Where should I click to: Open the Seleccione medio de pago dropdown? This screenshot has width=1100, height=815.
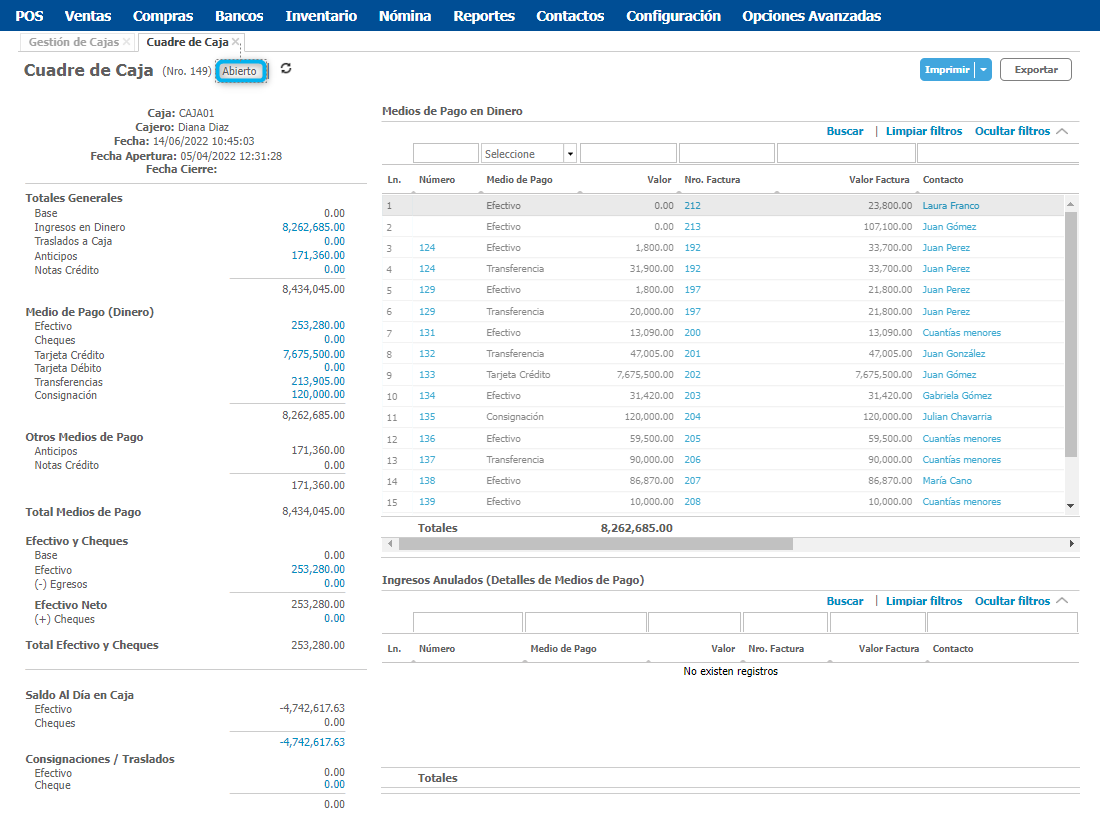click(570, 154)
